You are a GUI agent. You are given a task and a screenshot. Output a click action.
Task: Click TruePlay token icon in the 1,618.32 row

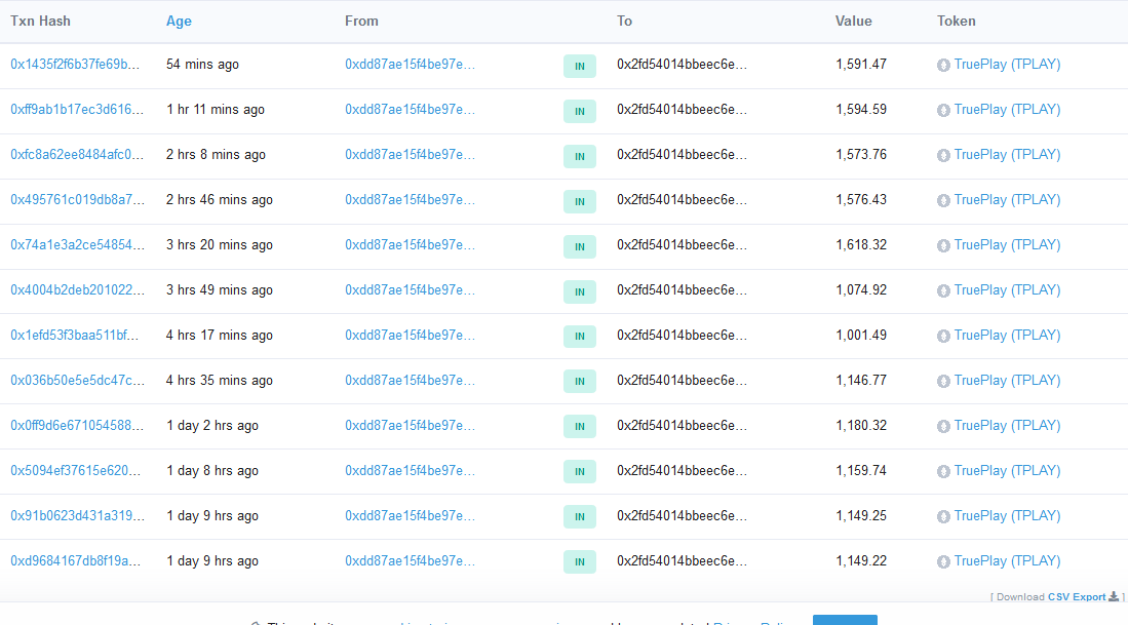(x=943, y=246)
